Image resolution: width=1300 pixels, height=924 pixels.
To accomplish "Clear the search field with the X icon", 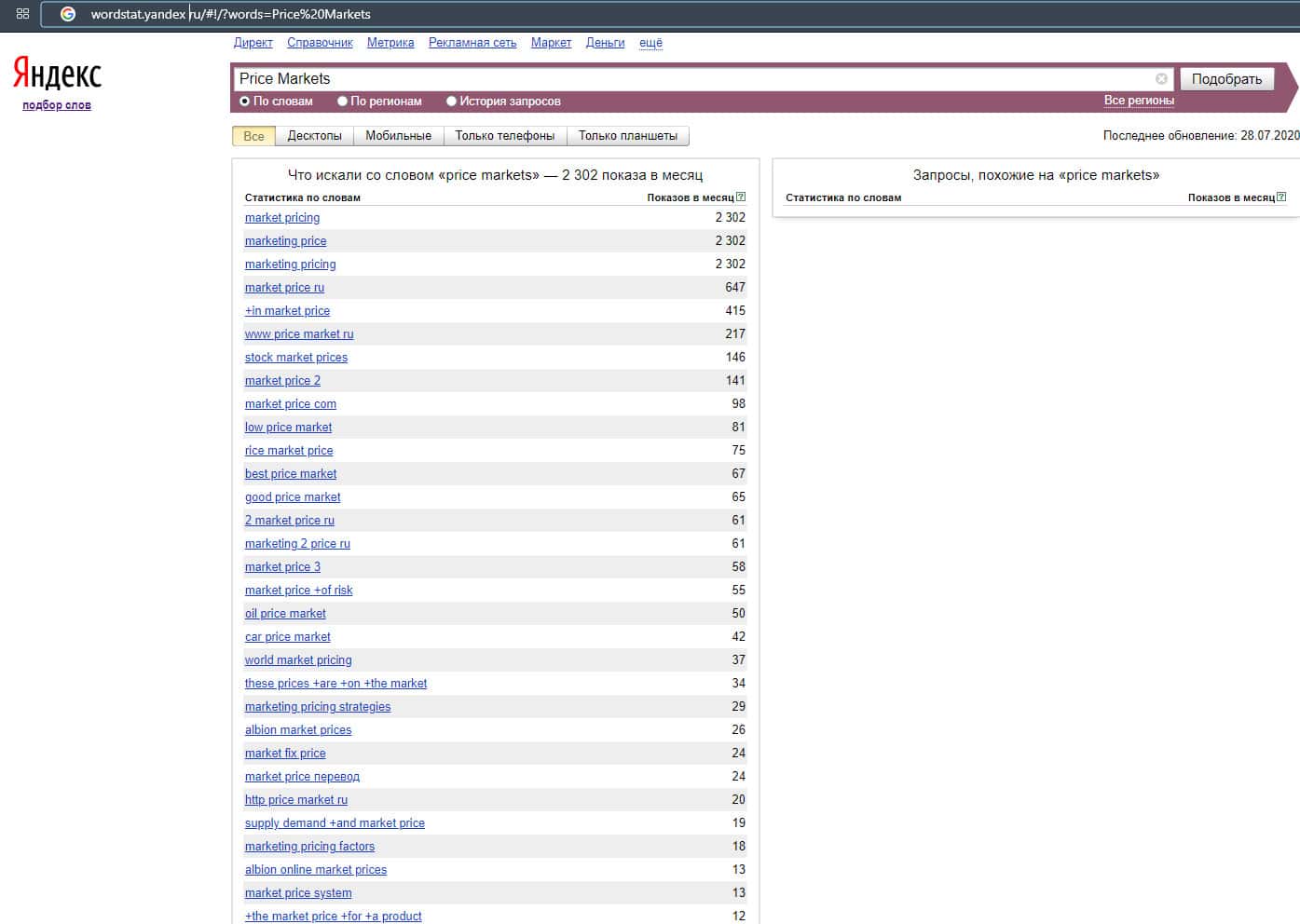I will tap(1161, 79).
